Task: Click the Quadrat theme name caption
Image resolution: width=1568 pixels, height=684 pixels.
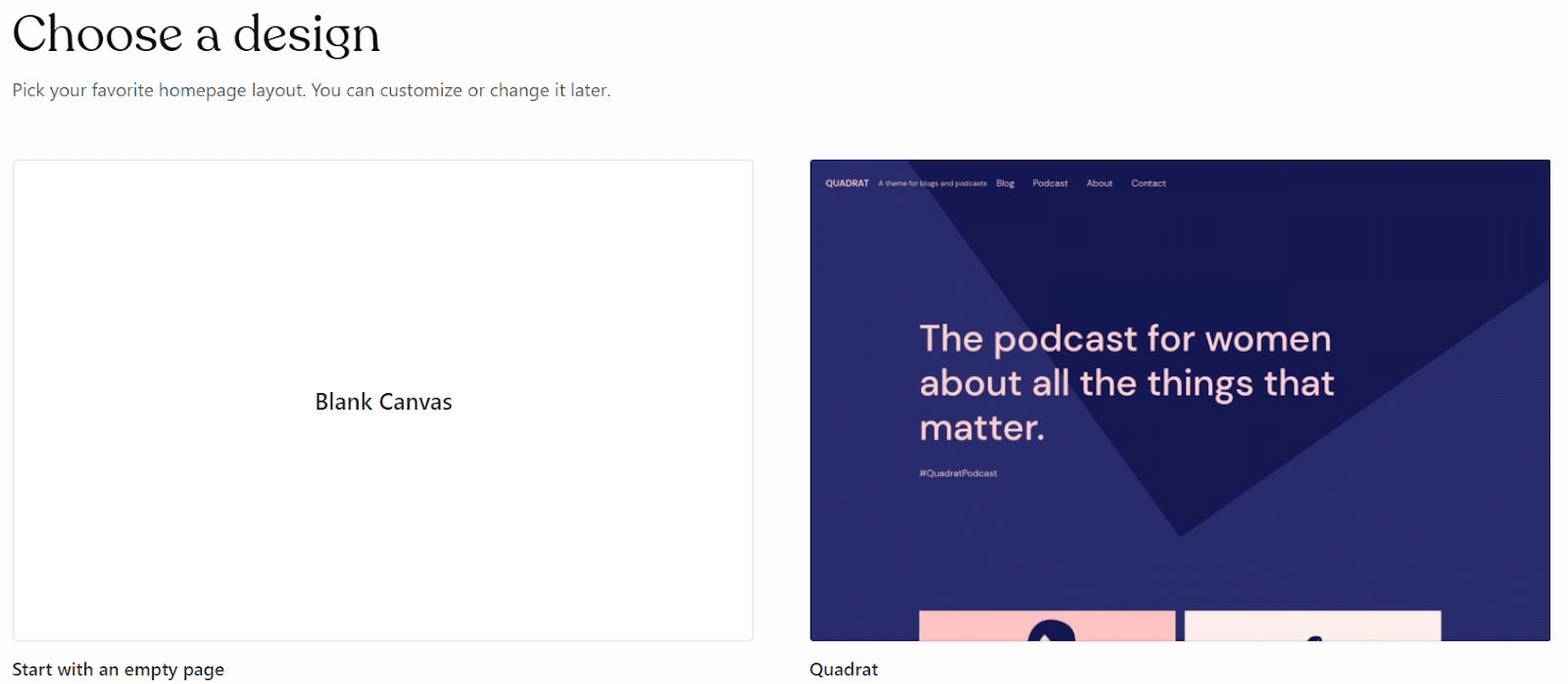Action: (x=843, y=669)
